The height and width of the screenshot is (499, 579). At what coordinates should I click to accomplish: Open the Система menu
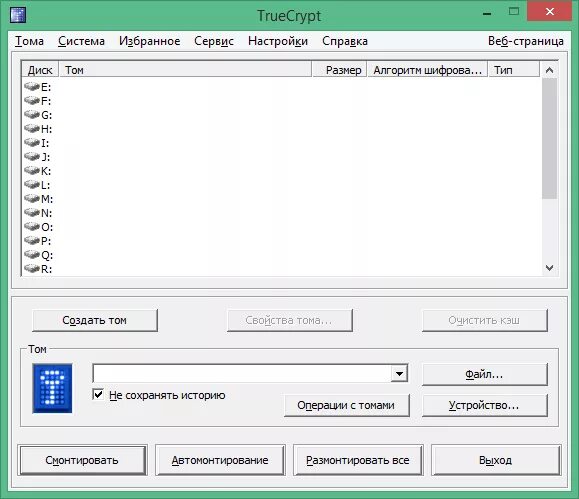pos(81,41)
